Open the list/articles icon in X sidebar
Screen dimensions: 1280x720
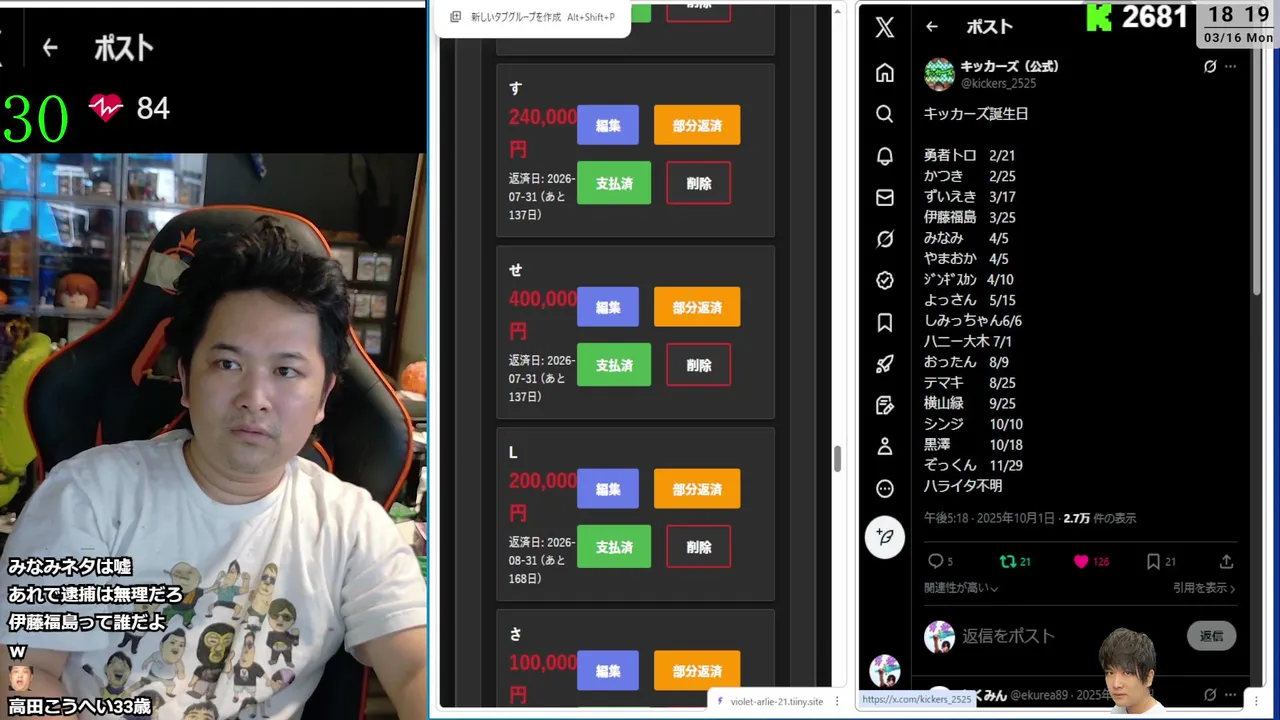tap(885, 405)
